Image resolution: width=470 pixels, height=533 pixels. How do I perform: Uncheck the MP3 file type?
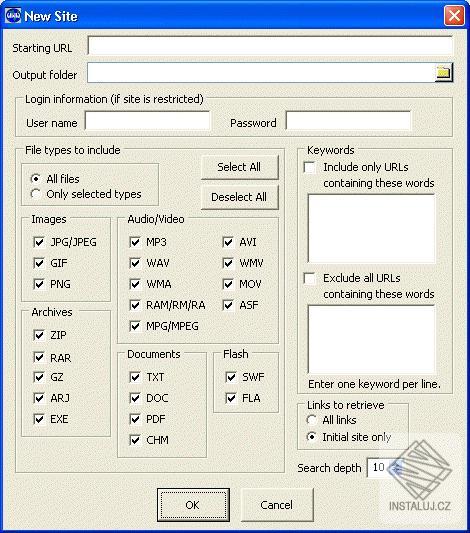(135, 242)
